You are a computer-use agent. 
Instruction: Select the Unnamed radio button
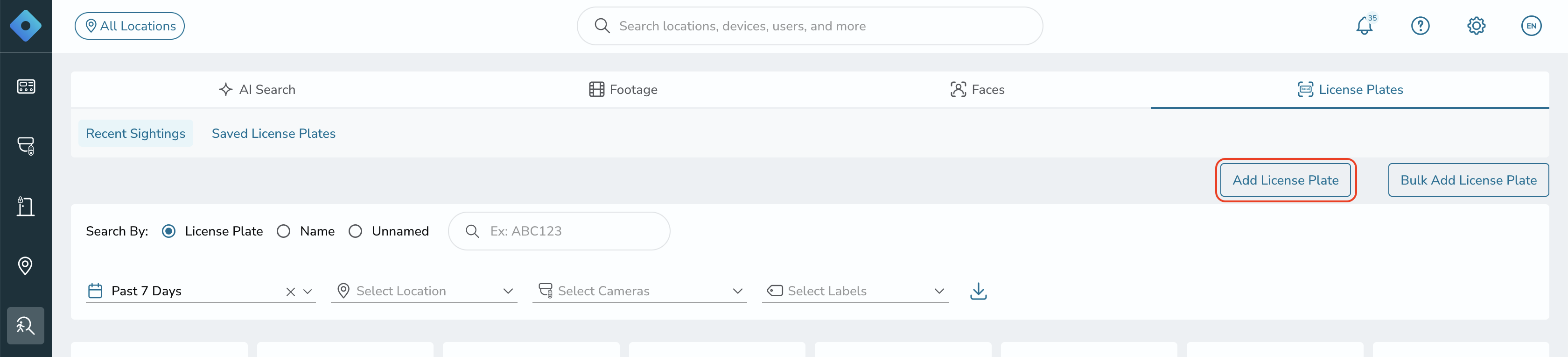pos(356,231)
